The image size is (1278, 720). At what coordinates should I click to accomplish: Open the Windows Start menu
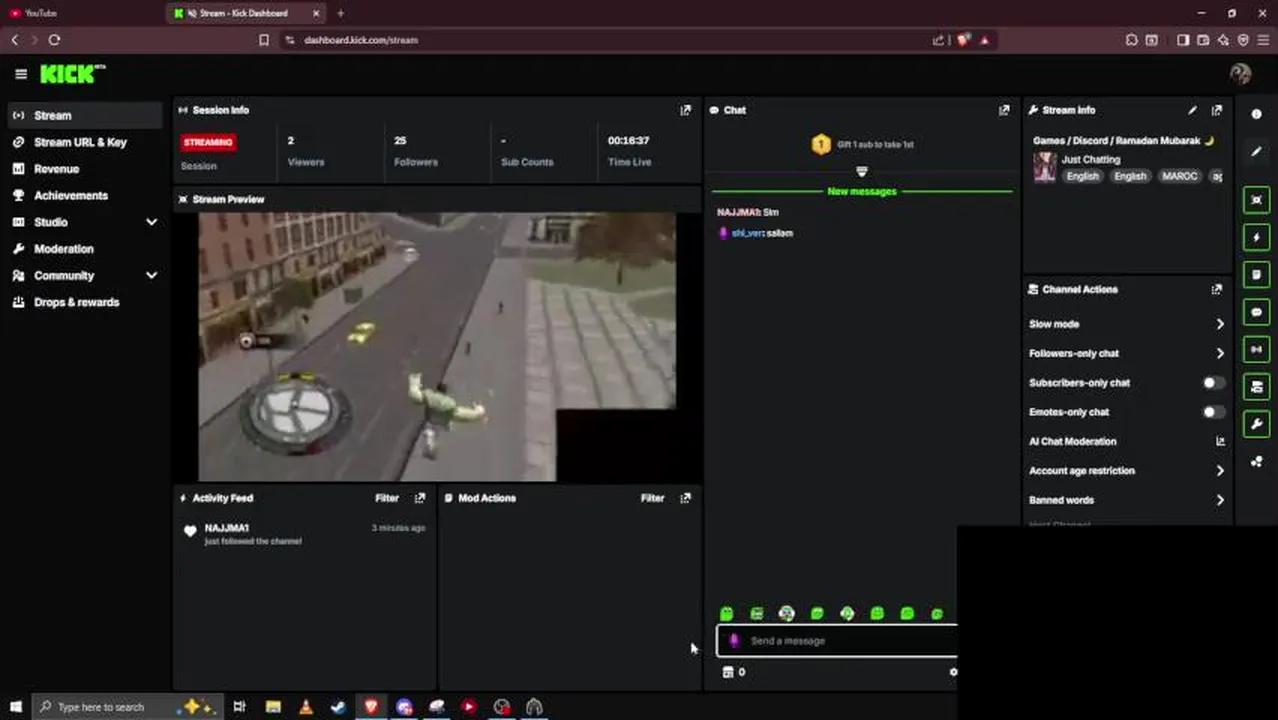(x=15, y=707)
